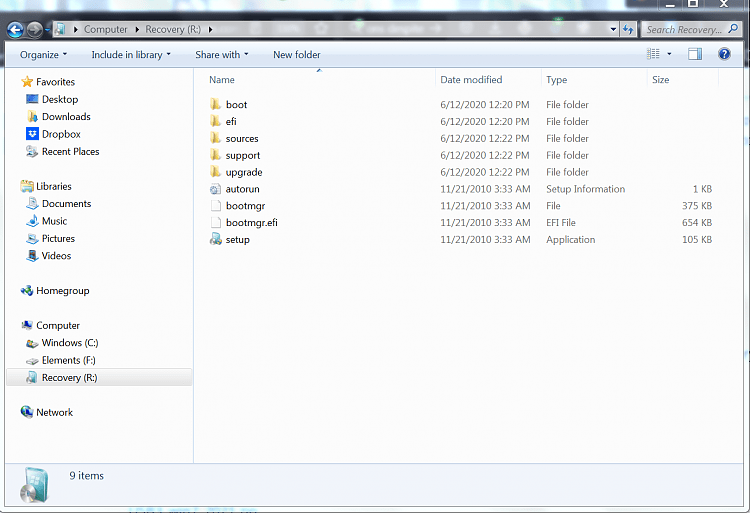Click the Search Recovery input field
This screenshot has width=750, height=513.
pos(684,30)
